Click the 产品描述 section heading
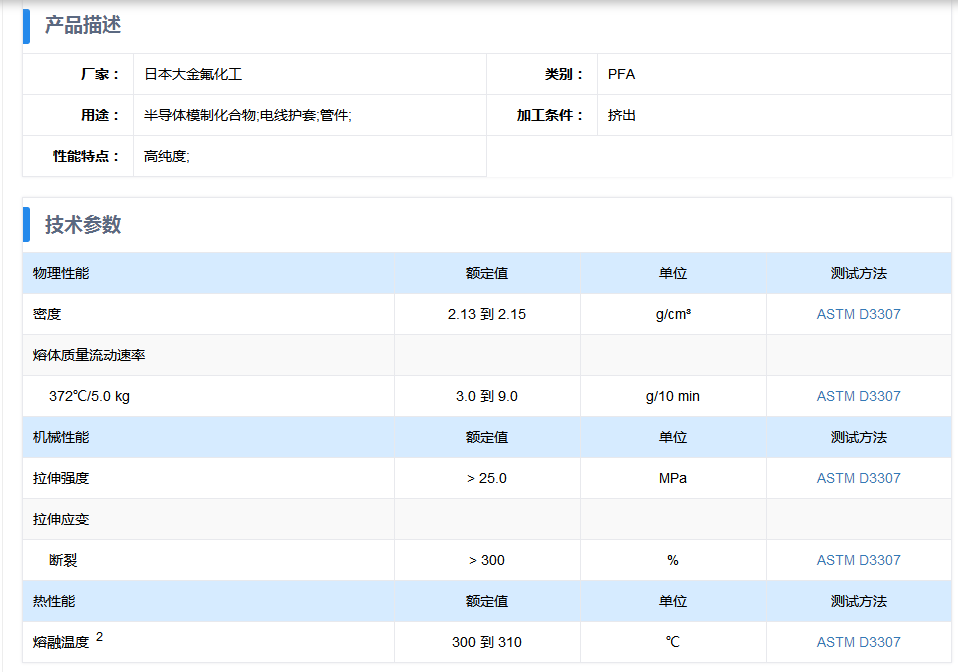This screenshot has width=958, height=672. (x=82, y=25)
